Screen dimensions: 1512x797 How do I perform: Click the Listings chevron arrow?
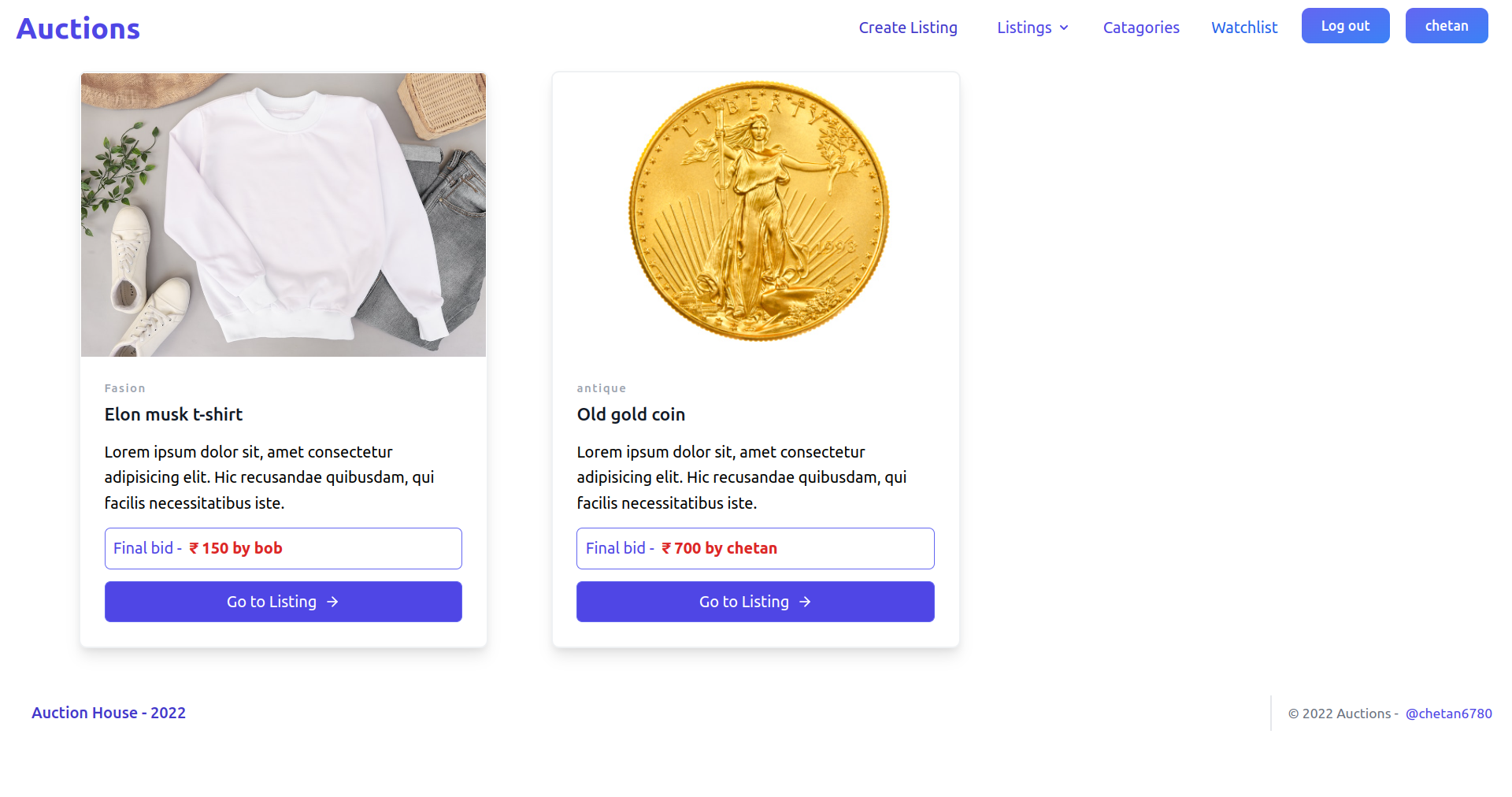coord(1064,28)
